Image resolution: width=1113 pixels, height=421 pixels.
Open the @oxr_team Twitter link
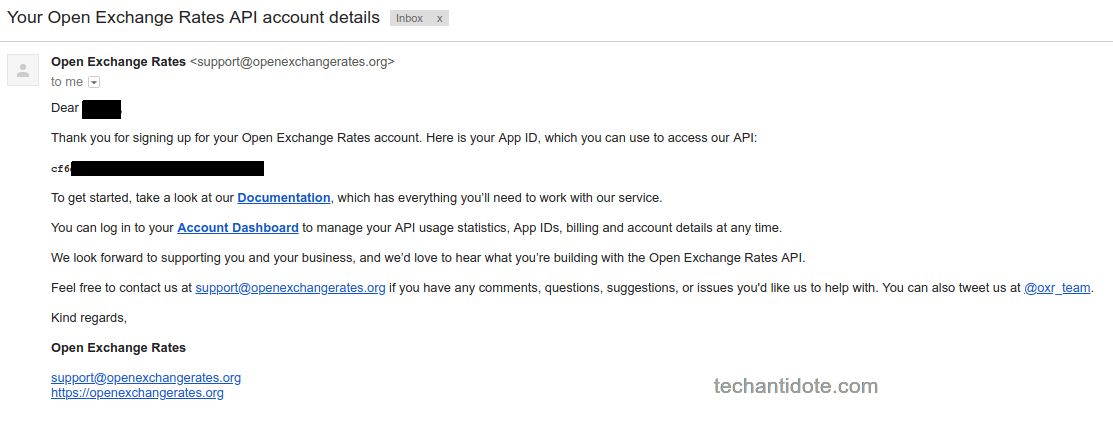(1058, 288)
